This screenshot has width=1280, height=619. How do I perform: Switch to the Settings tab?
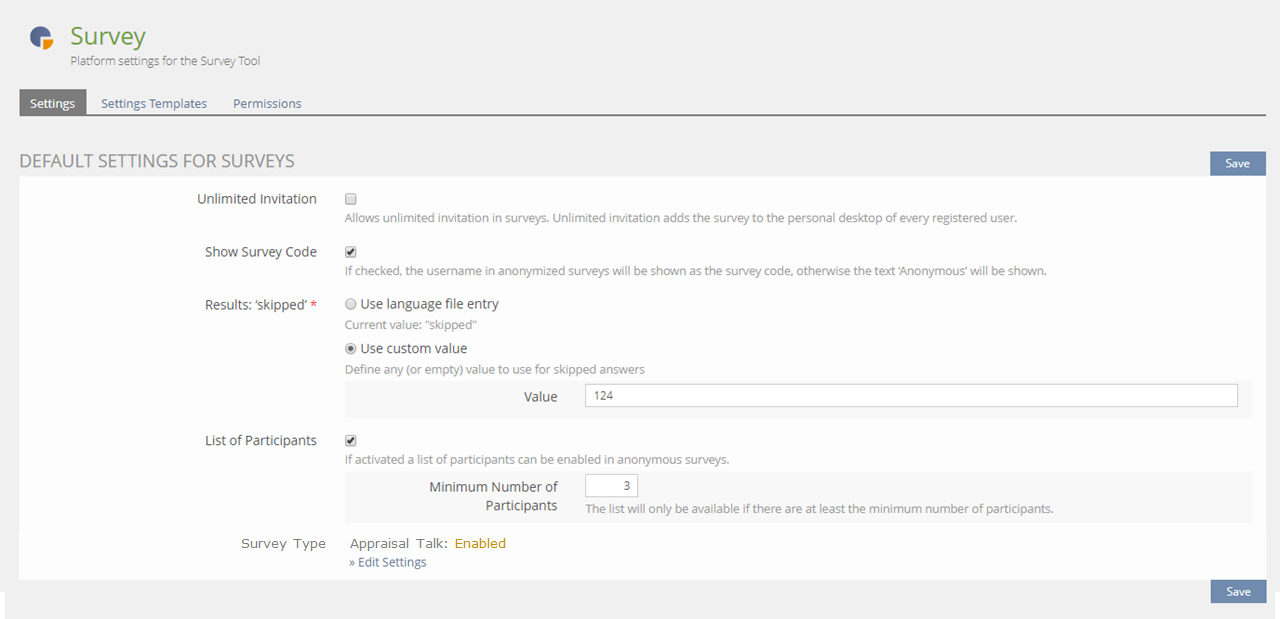point(52,103)
